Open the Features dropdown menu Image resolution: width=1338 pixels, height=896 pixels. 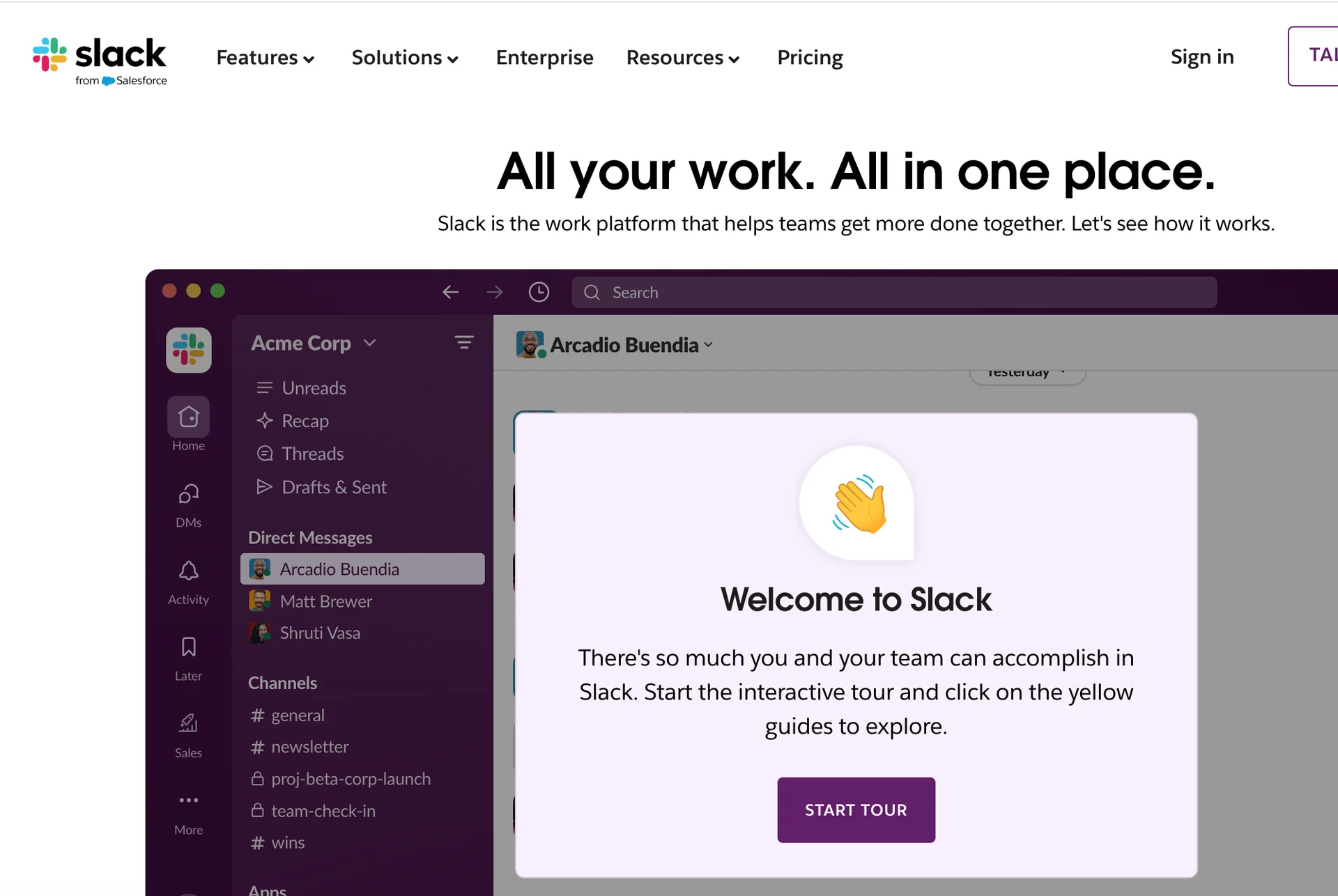coord(265,57)
